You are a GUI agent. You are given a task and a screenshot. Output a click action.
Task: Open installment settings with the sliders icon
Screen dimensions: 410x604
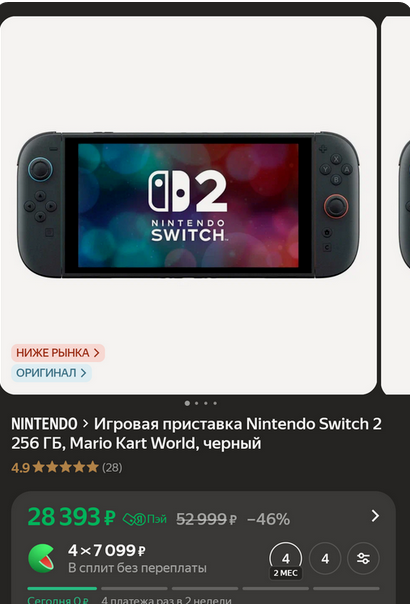(363, 559)
